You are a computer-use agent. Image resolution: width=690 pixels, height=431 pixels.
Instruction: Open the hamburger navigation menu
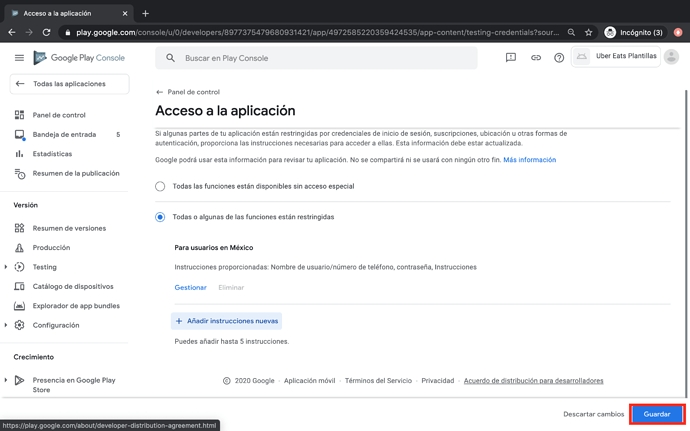(19, 58)
